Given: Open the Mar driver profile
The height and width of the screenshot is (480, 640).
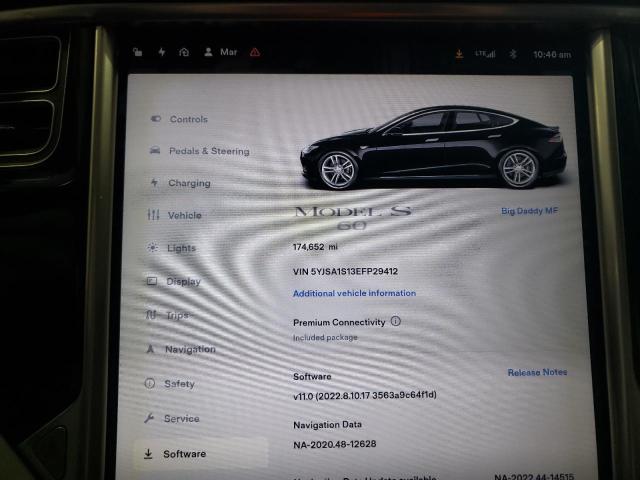Looking at the screenshot, I should (x=221, y=52).
